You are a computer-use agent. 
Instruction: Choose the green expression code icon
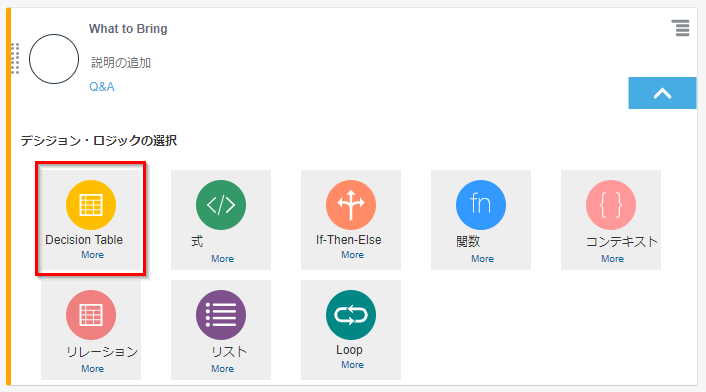point(221,205)
